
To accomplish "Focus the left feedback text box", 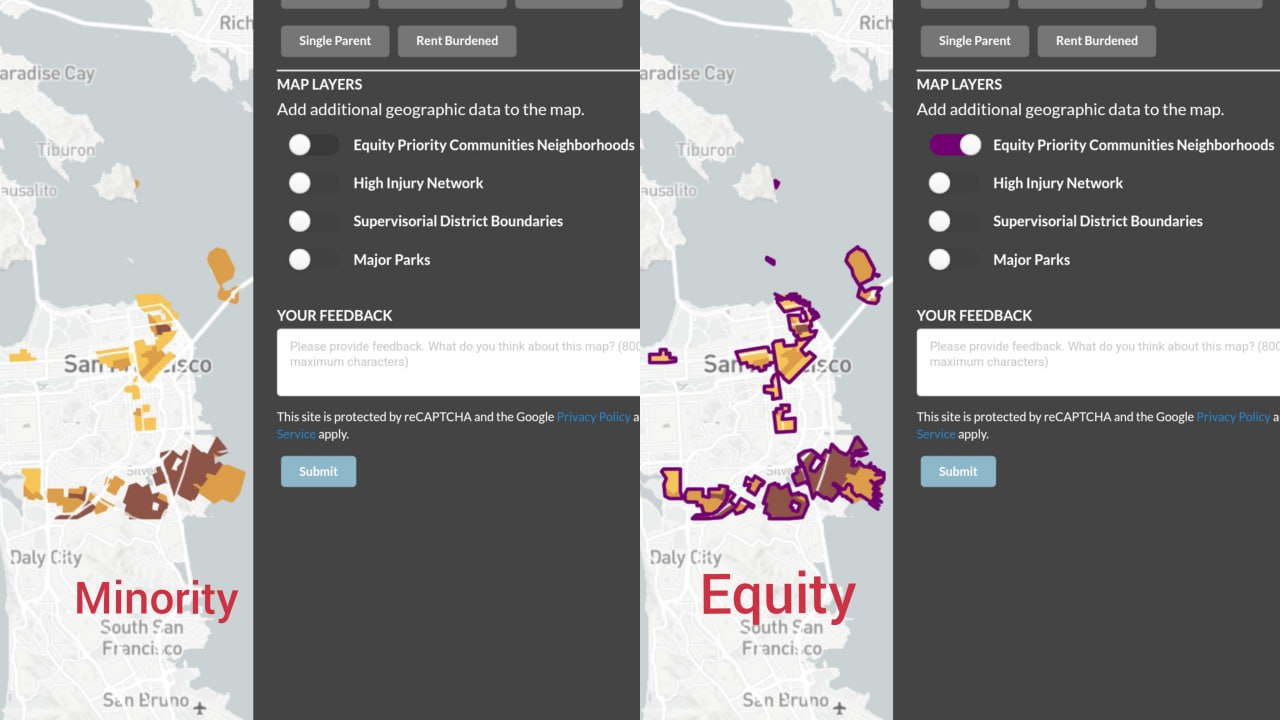I will (458, 362).
